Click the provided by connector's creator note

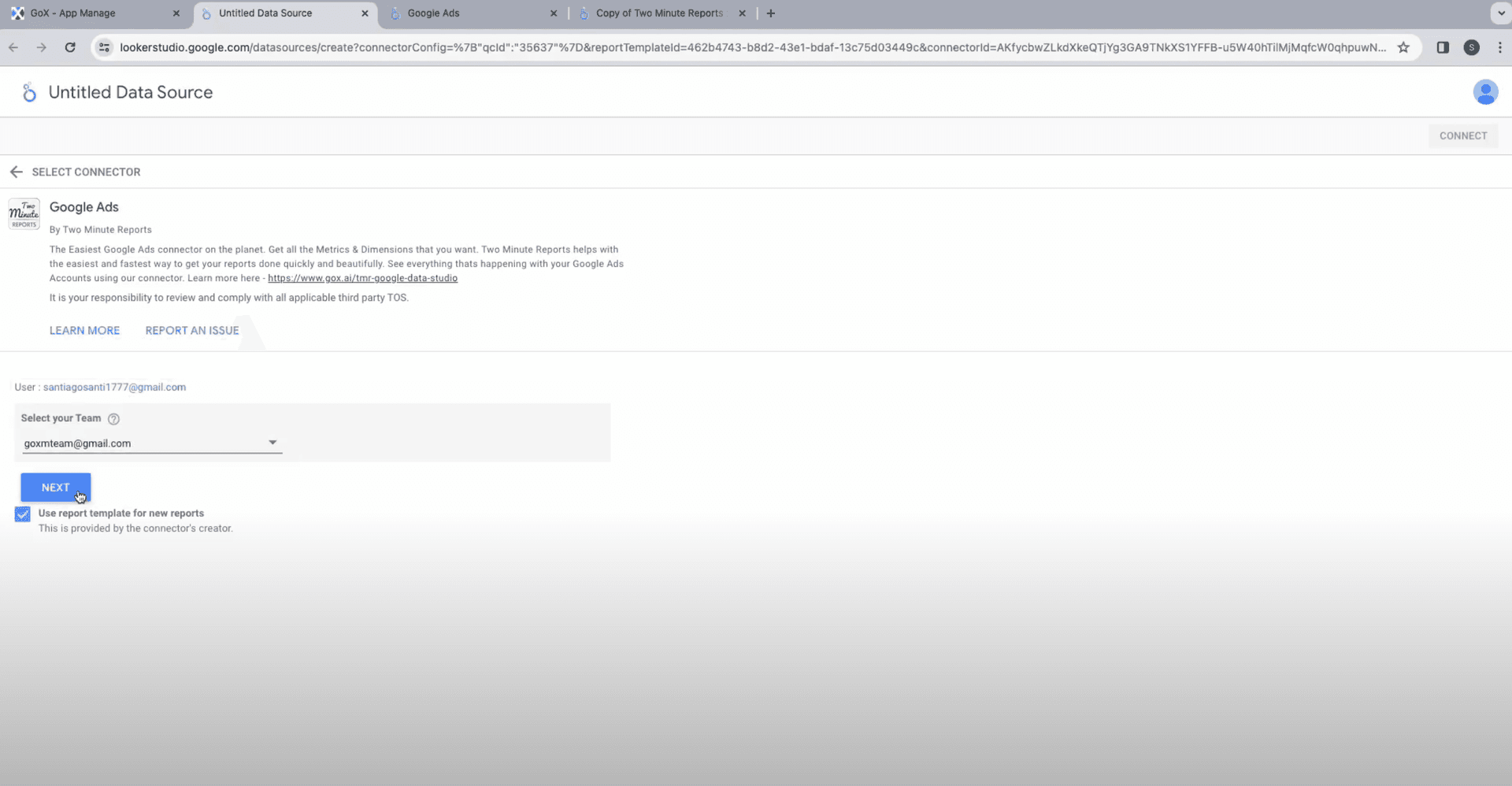[135, 528]
